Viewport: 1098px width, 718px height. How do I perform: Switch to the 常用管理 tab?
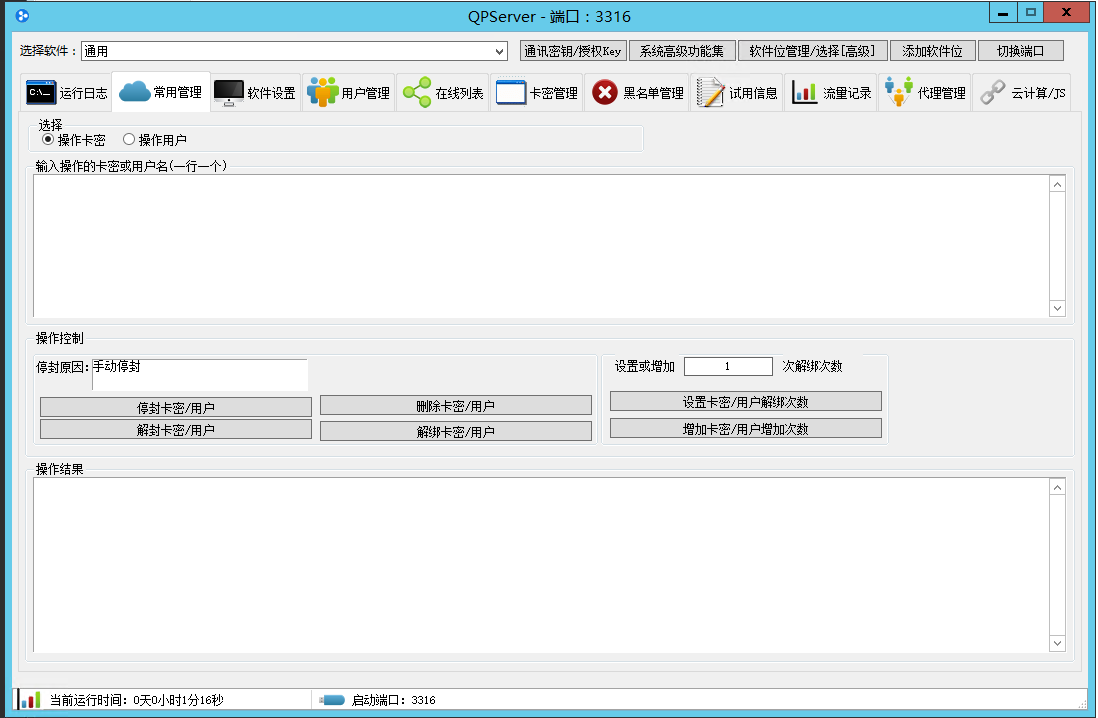[x=161, y=93]
